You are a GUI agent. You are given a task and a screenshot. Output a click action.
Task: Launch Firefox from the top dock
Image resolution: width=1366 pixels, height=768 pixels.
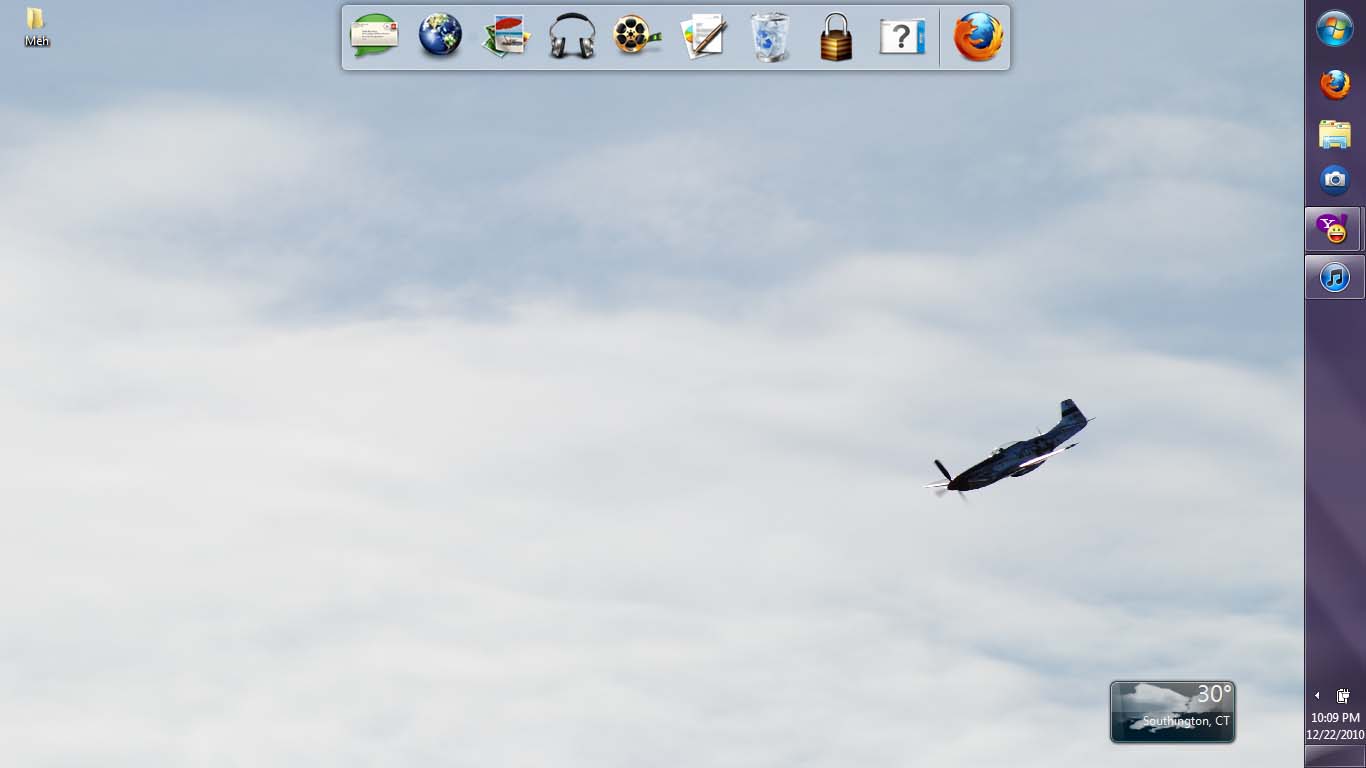[977, 37]
